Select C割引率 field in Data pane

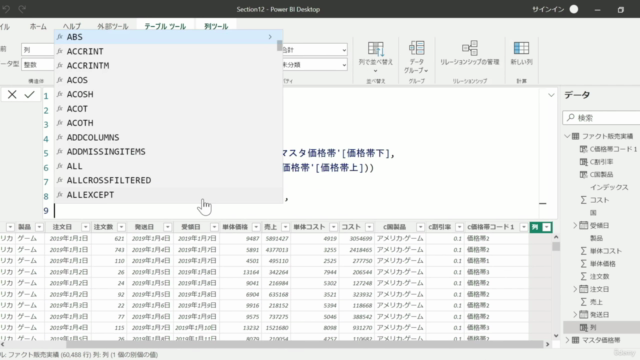(596, 162)
